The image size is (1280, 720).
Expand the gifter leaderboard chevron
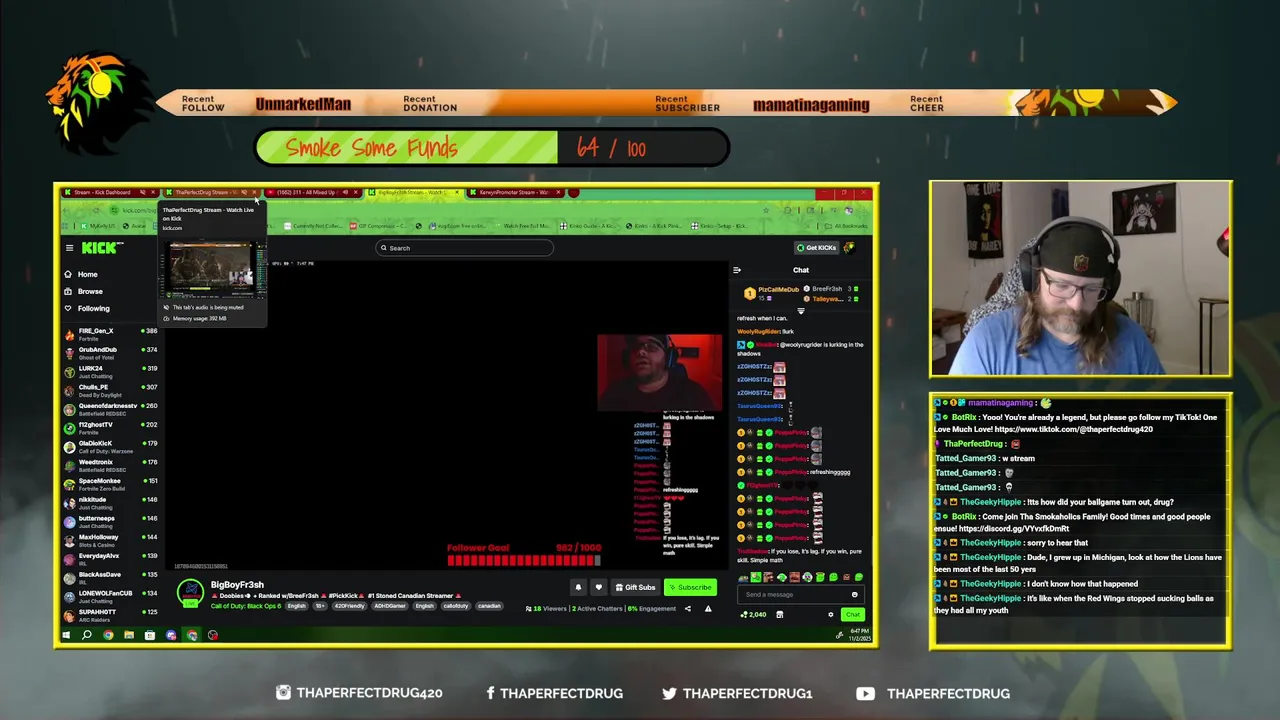(800, 311)
